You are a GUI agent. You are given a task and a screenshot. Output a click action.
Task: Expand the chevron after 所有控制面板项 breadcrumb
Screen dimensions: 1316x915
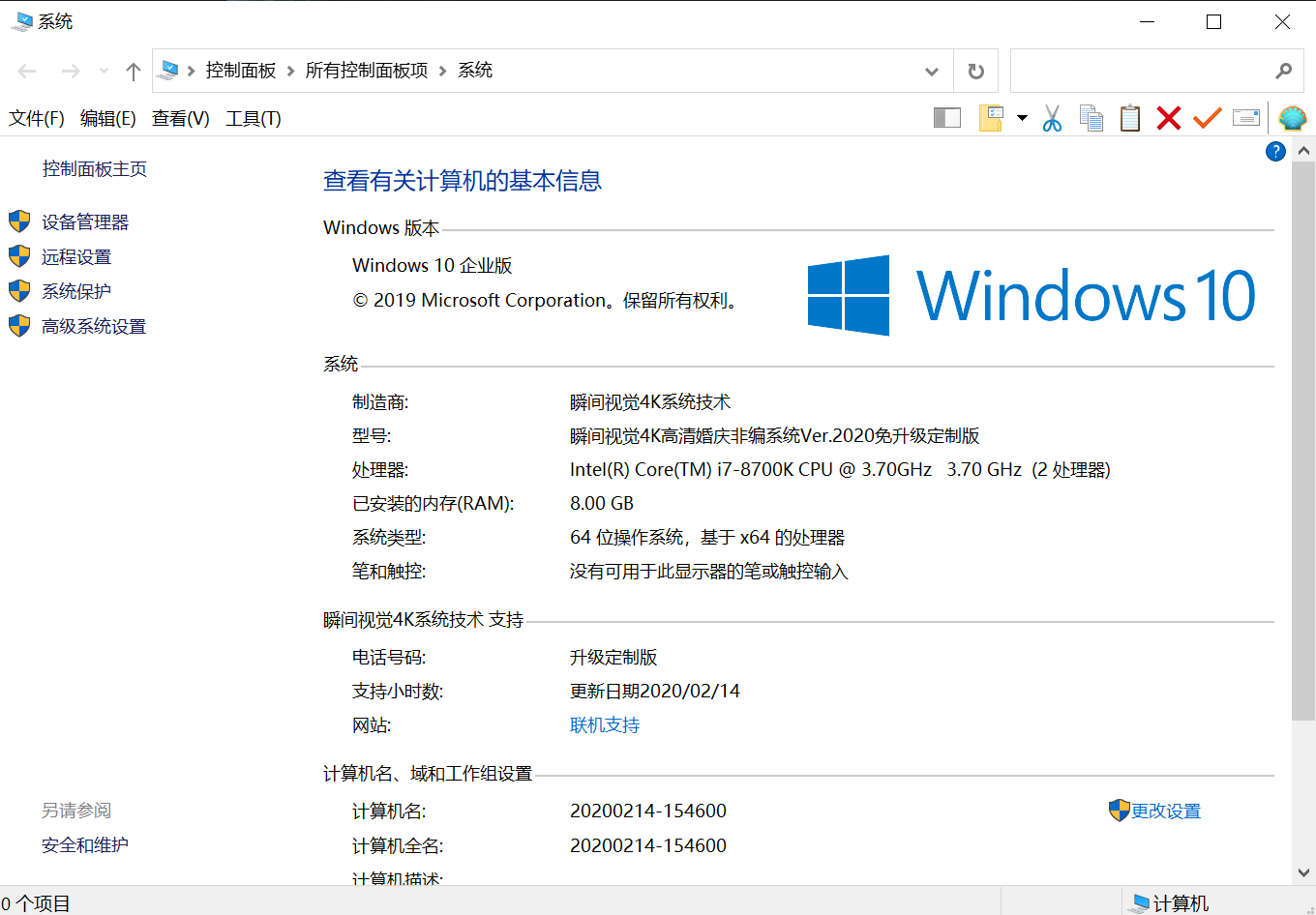click(443, 71)
